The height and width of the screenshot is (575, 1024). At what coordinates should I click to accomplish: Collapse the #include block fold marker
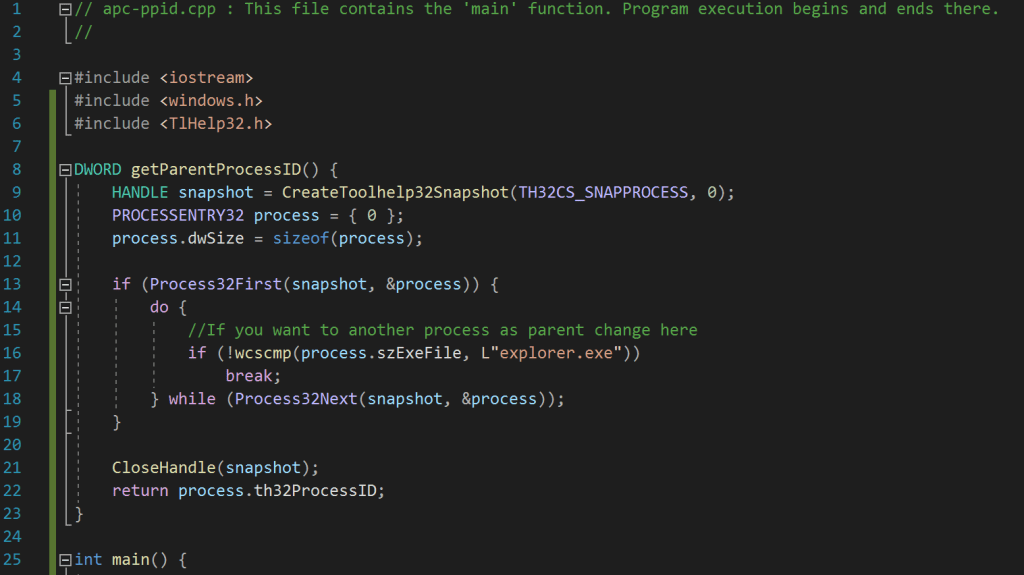(x=65, y=78)
